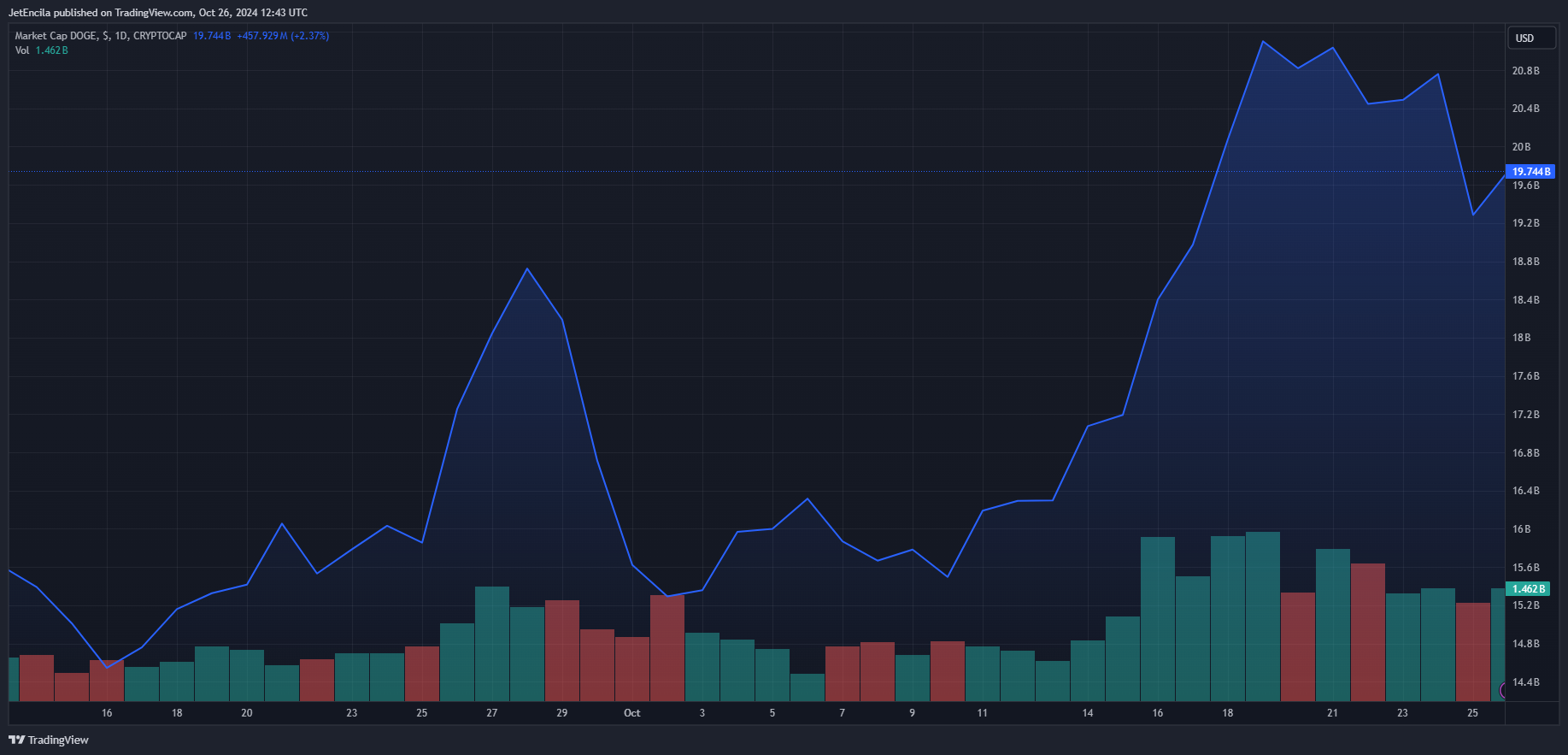Click the +457.929M (+2.37%) change value
The image size is (1568, 755).
[x=283, y=36]
